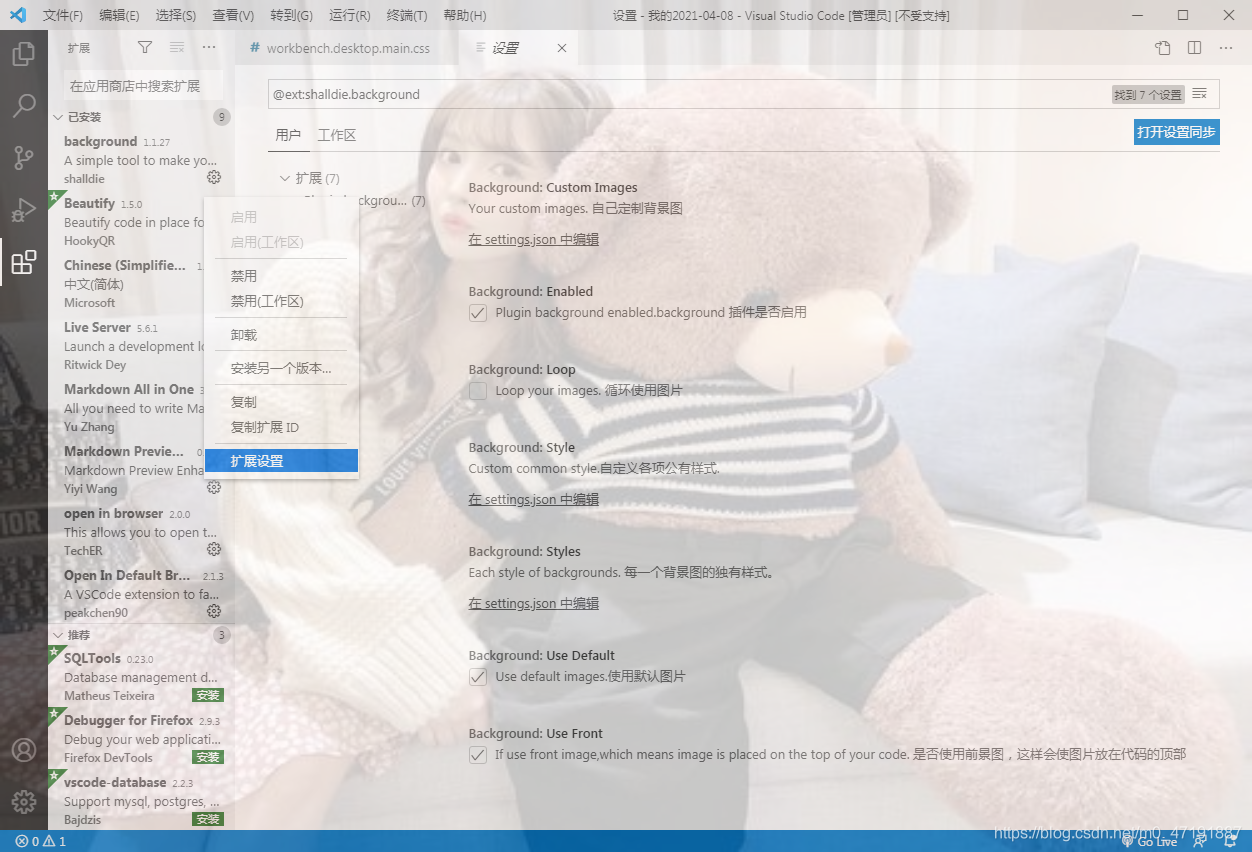Screen dimensions: 1252x852
Task: Open the Explorer view in activity bar
Action: (x=23, y=53)
